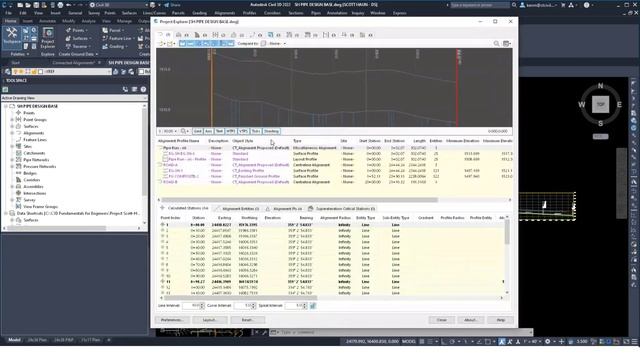Viewport: 640px width, 360px height.
Task: Expand the Alignments tree node in Toolspace
Action: [x=12, y=133]
